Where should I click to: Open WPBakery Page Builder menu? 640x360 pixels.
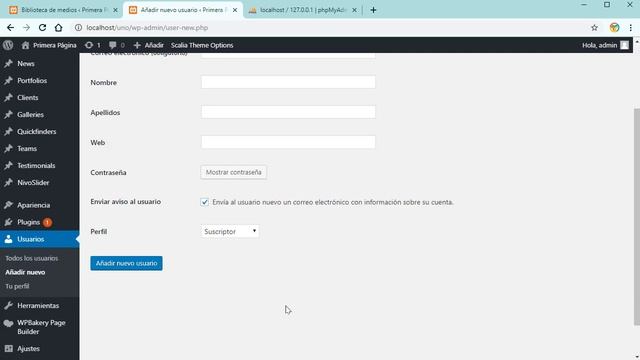coord(40,327)
